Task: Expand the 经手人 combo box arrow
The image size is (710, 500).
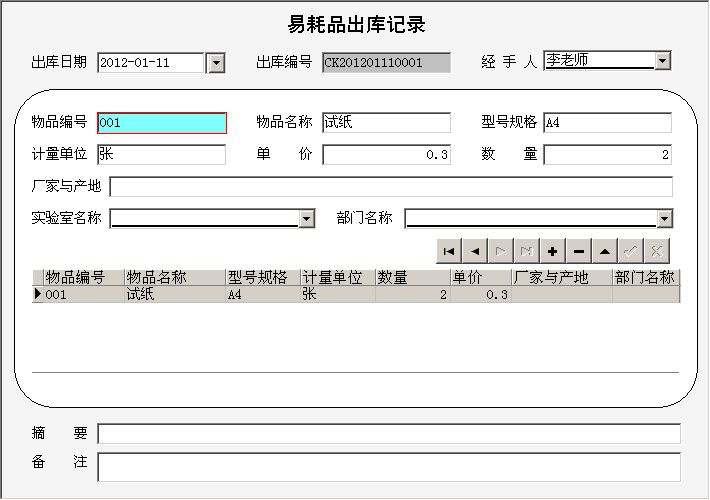Action: point(662,60)
